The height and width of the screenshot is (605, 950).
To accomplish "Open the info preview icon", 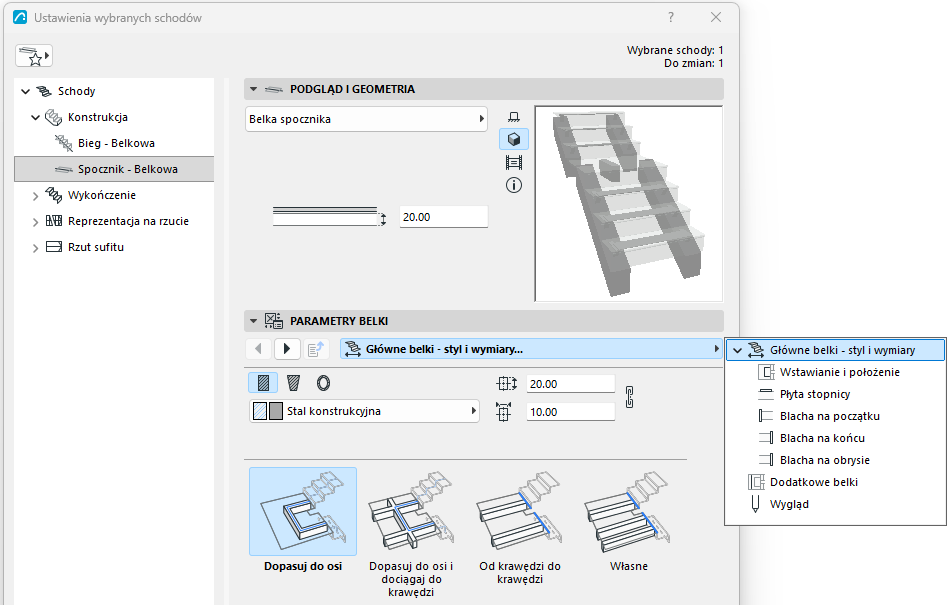I will (514, 185).
